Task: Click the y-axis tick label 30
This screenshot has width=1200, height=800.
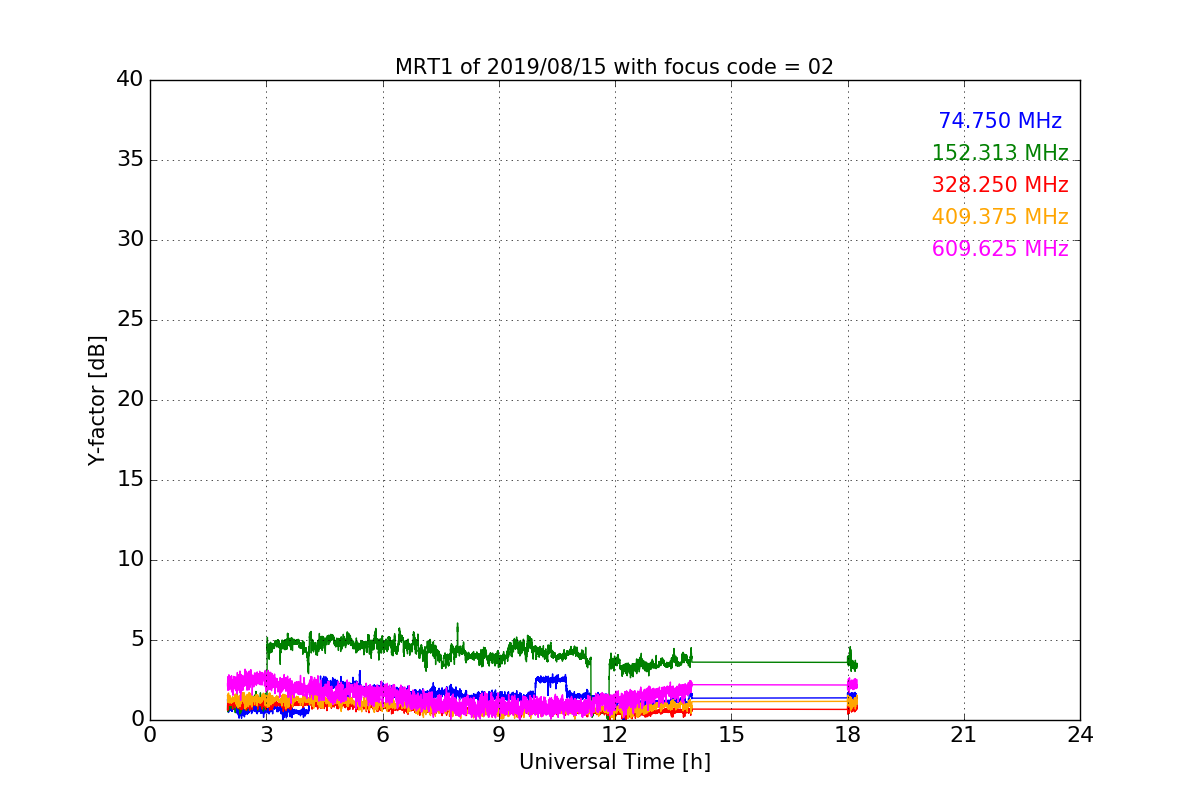Action: (x=130, y=240)
